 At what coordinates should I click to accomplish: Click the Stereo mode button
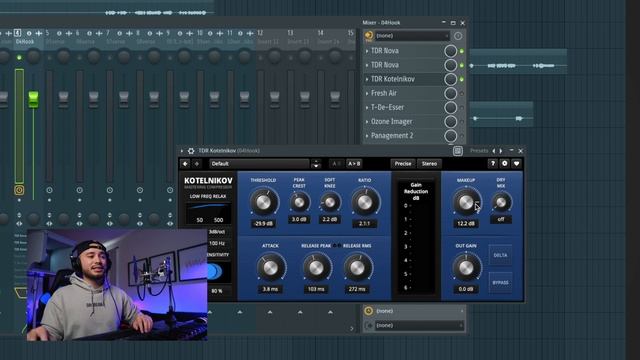click(x=429, y=163)
